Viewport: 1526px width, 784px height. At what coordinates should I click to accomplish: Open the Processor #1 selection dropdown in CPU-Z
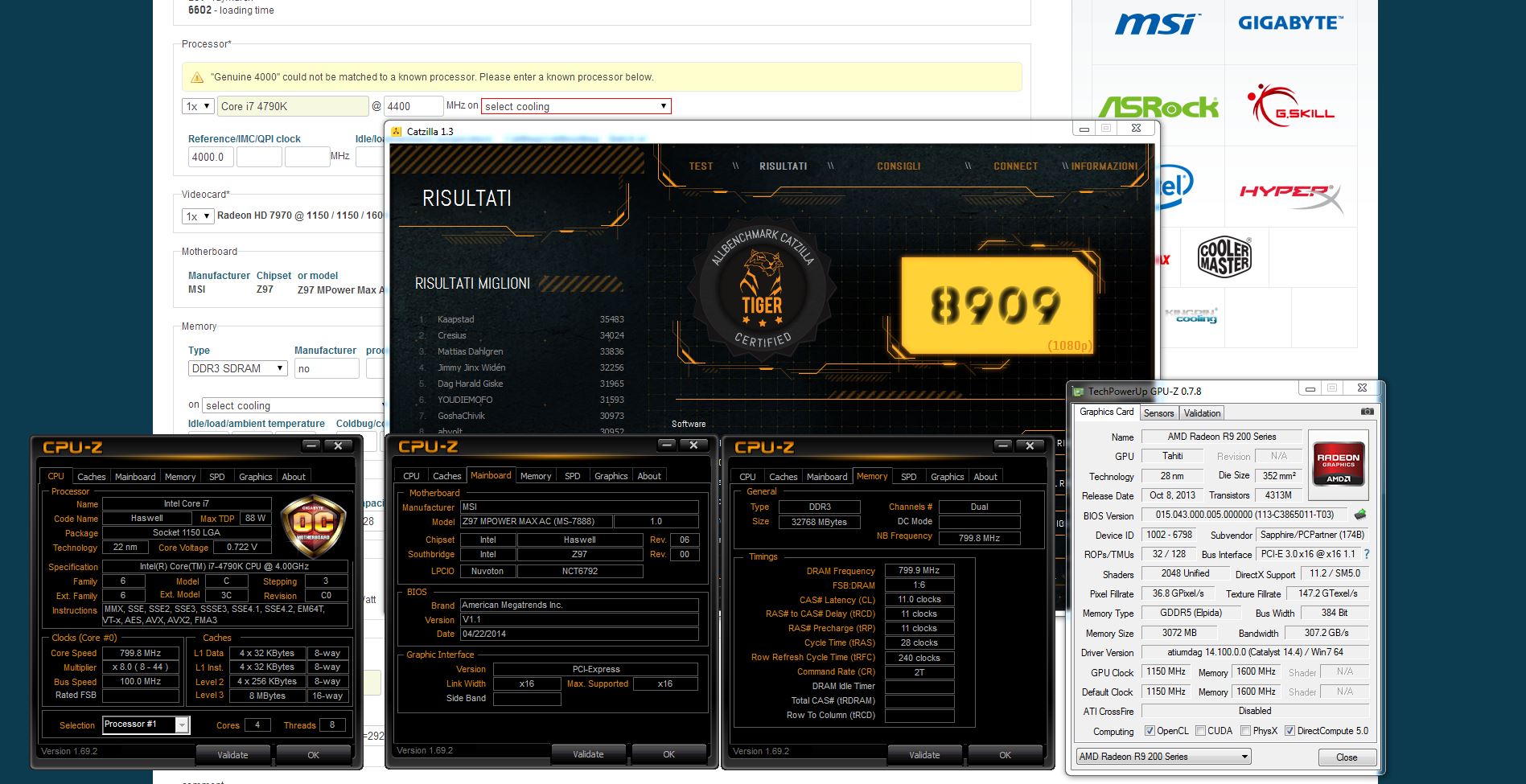[146, 724]
